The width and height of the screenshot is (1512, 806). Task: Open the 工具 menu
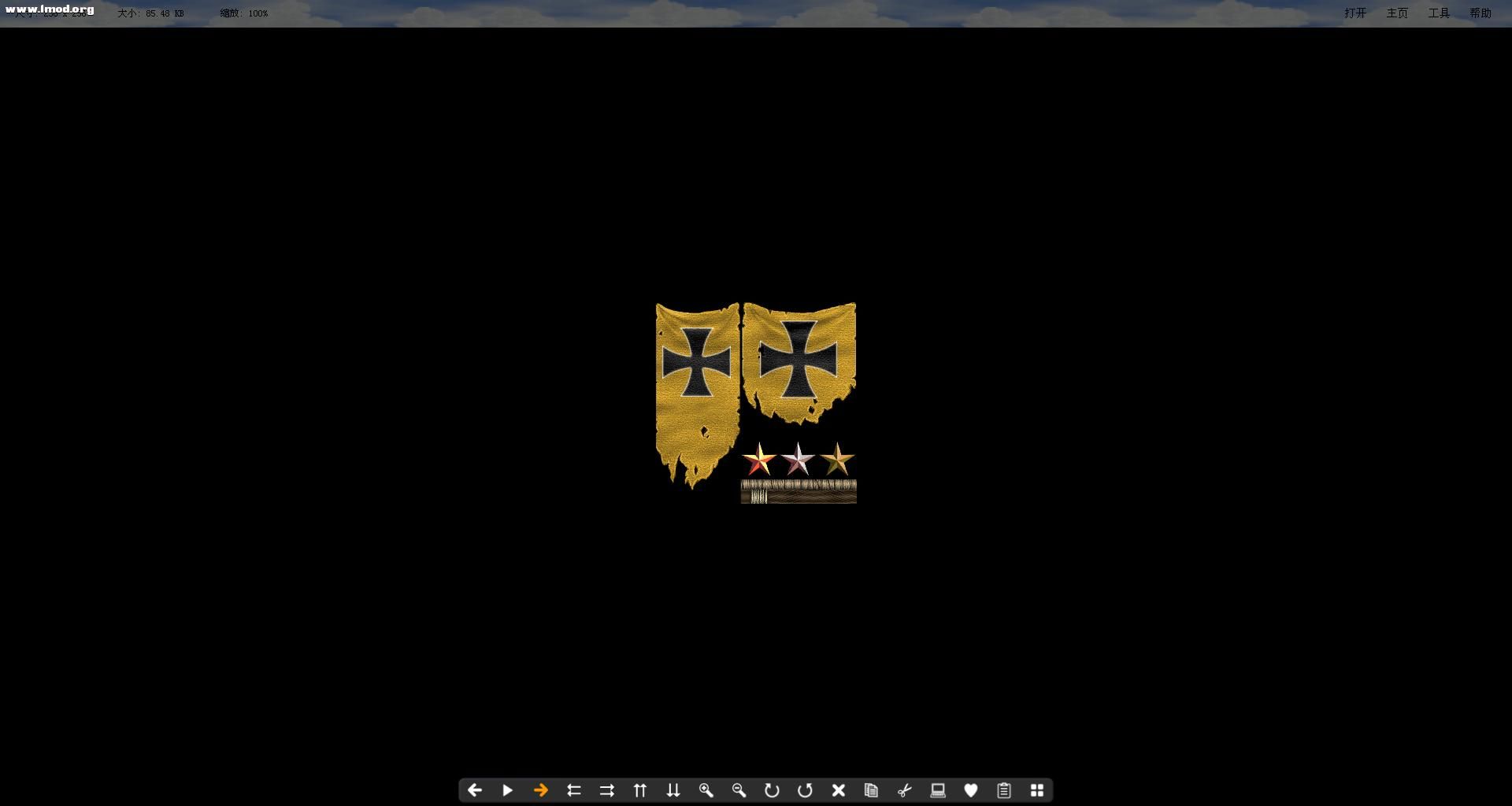pos(1439,13)
